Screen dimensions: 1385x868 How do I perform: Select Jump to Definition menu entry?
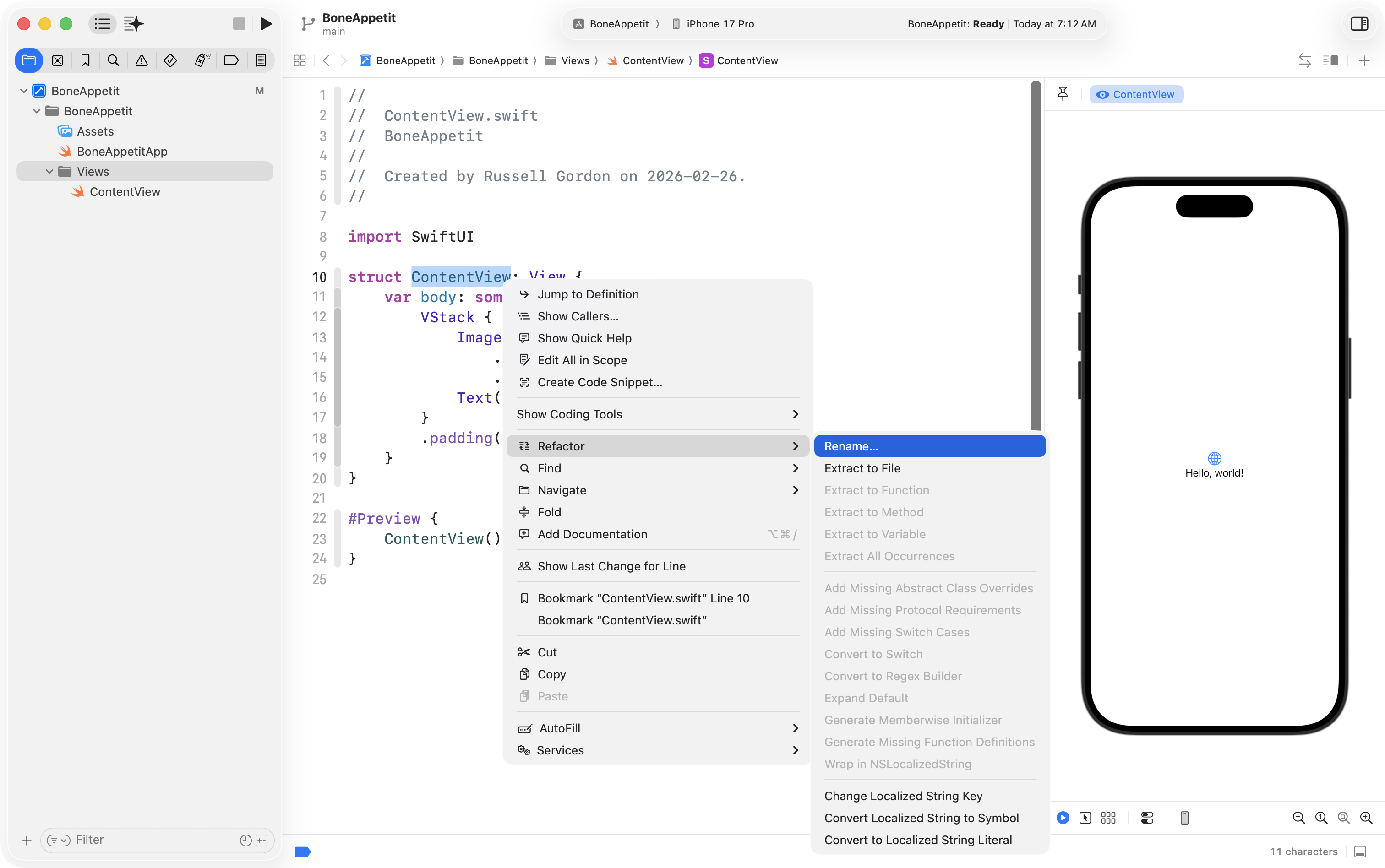click(588, 294)
